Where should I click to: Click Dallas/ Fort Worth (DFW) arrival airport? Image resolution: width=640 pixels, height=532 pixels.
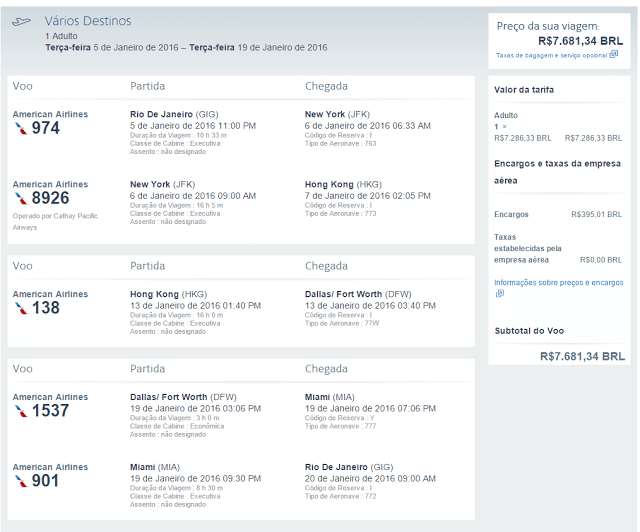(358, 294)
